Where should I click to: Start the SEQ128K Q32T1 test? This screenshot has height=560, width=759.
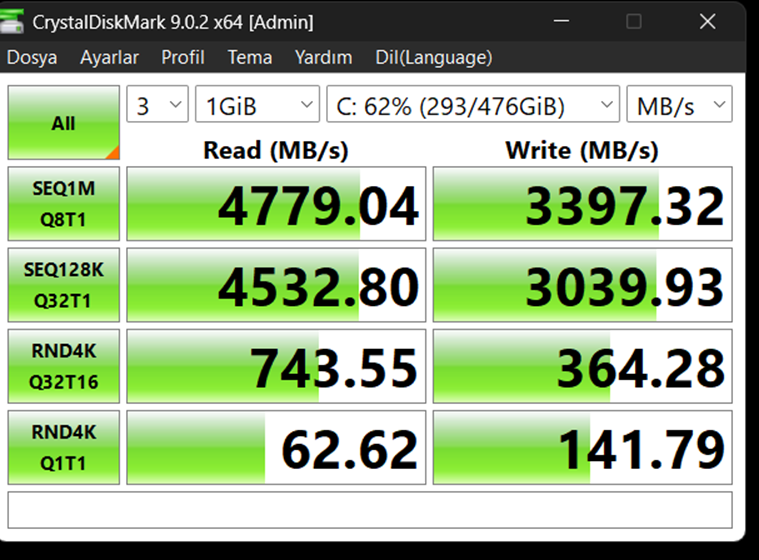coord(63,285)
